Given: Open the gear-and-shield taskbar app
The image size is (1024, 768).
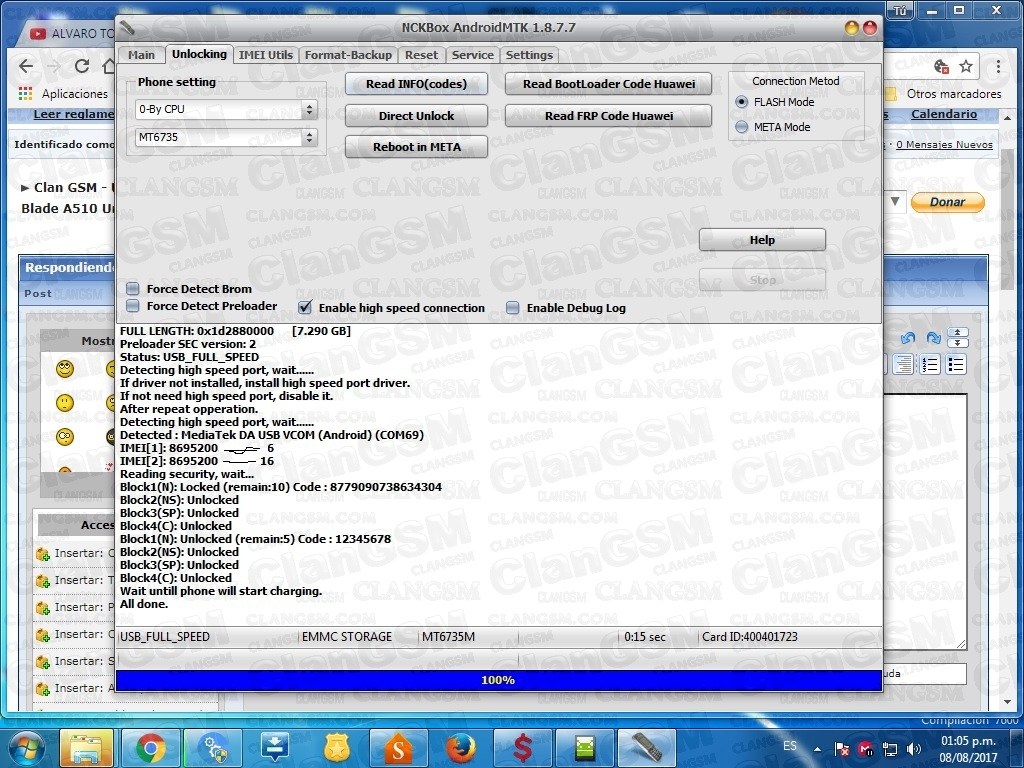Looking at the screenshot, I should [x=213, y=748].
